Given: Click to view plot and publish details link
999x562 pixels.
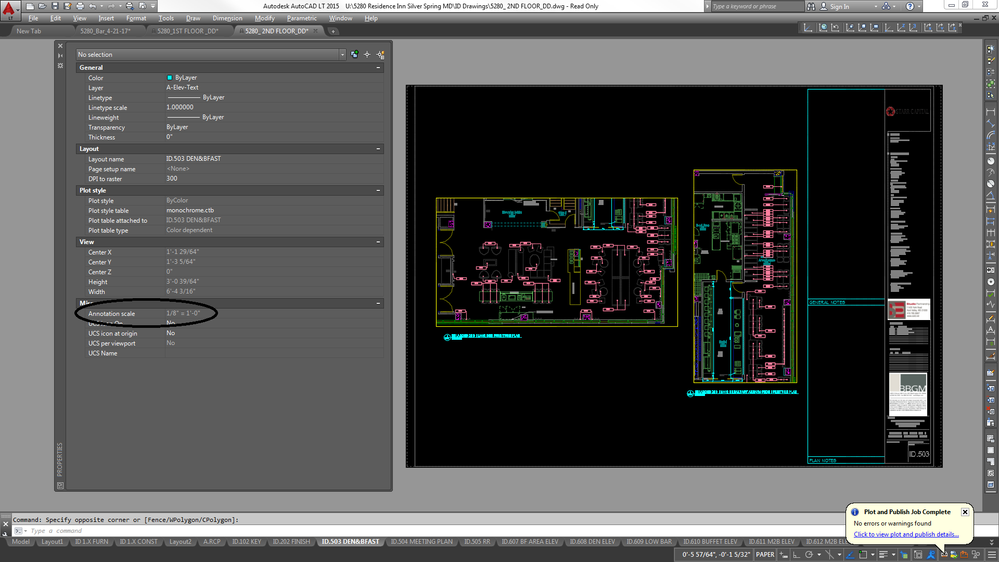Looking at the screenshot, I should coord(906,535).
